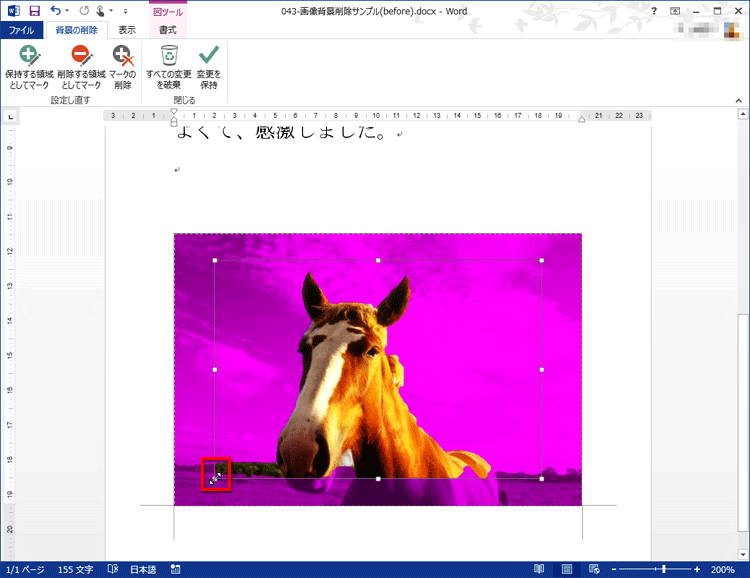
Task: Click the top-left marquee handle
Action: (x=215, y=260)
